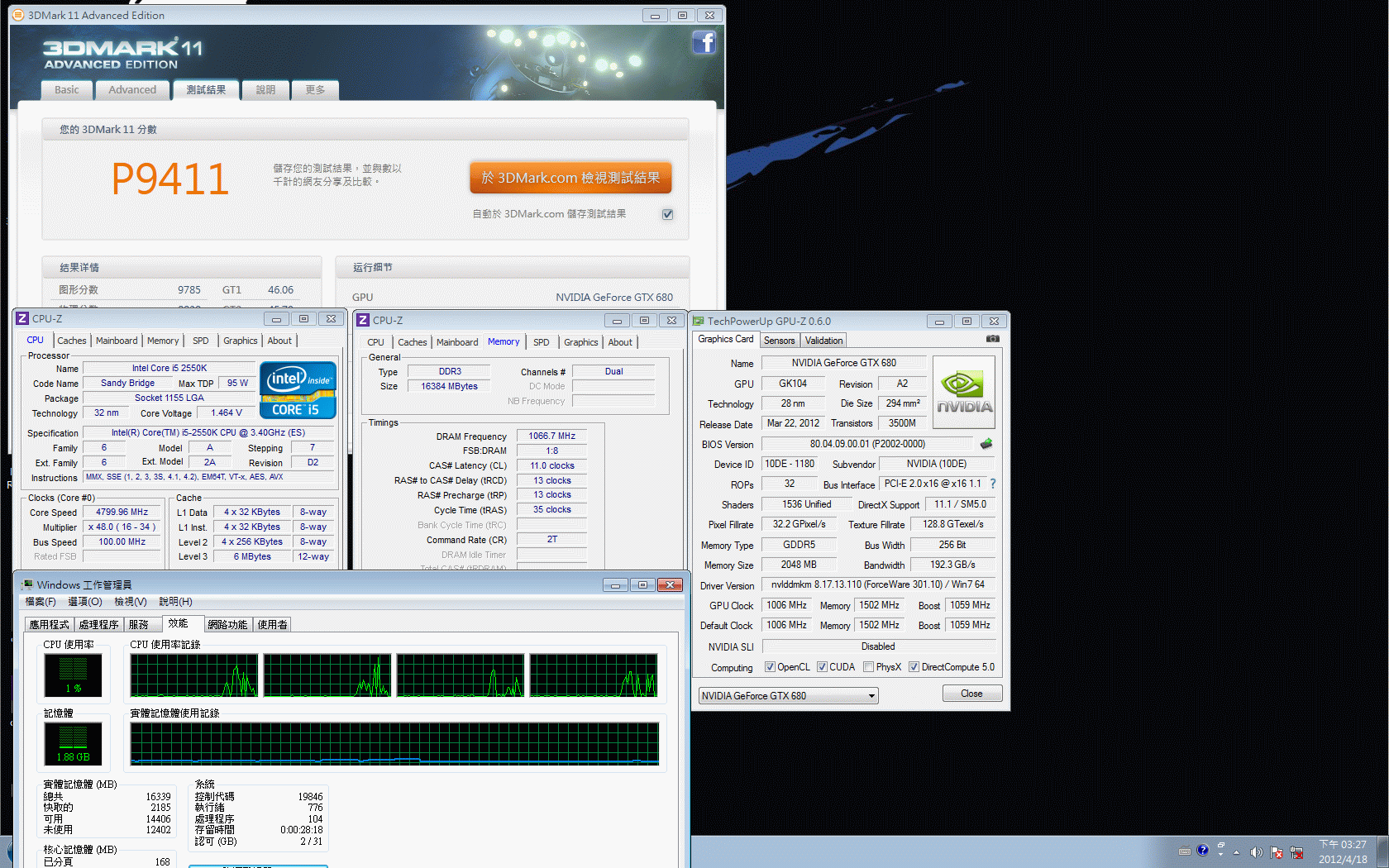
Task: Click the left CPU-Z window's title icon
Action: (22, 319)
